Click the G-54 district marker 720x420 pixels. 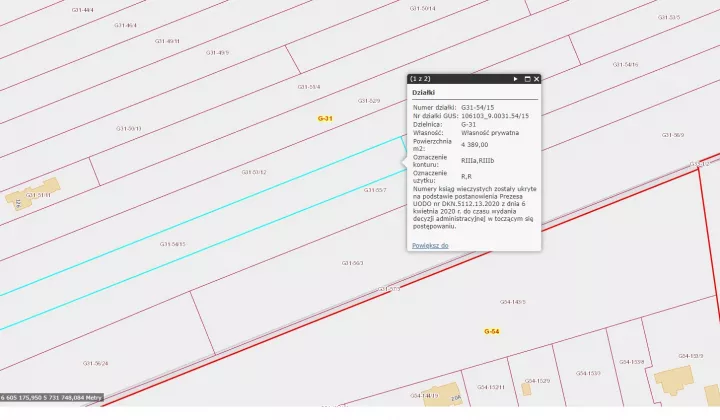pyautogui.click(x=491, y=331)
